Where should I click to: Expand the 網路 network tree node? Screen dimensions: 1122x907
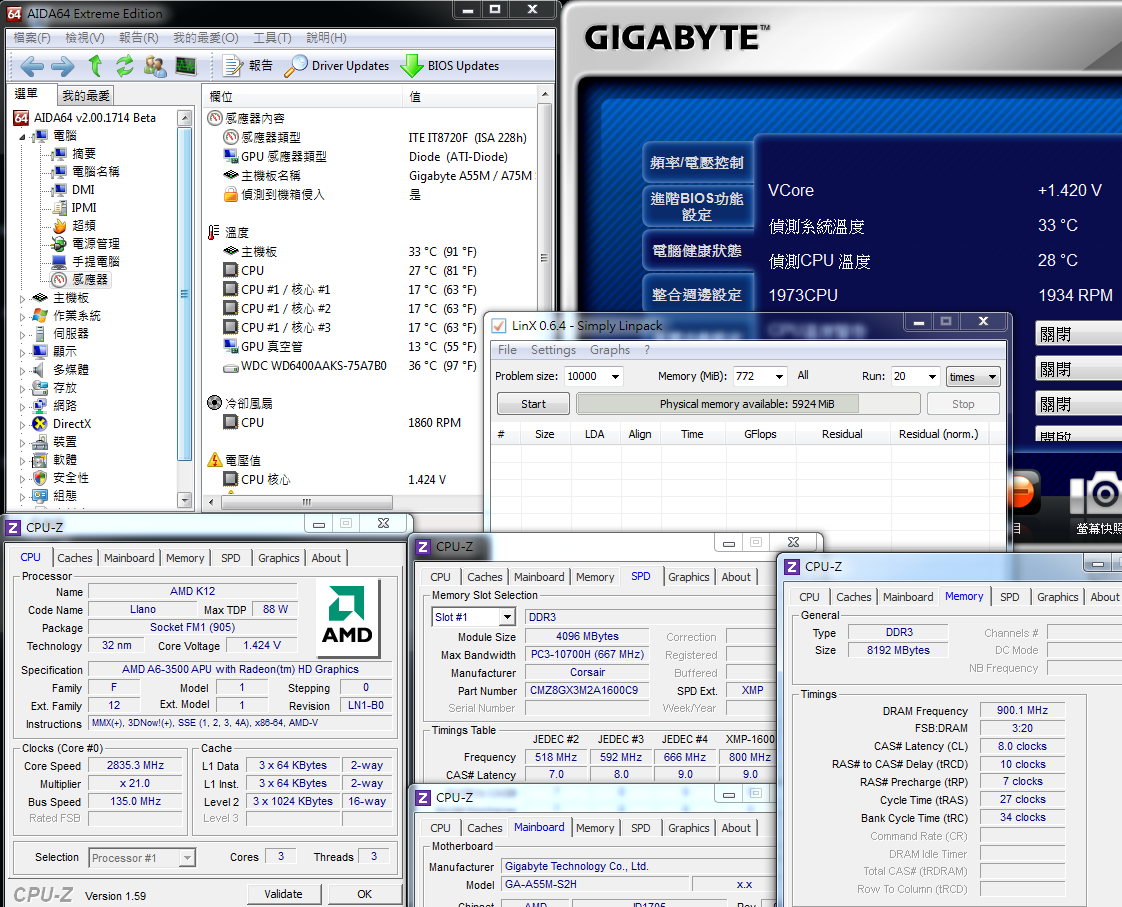[x=22, y=406]
